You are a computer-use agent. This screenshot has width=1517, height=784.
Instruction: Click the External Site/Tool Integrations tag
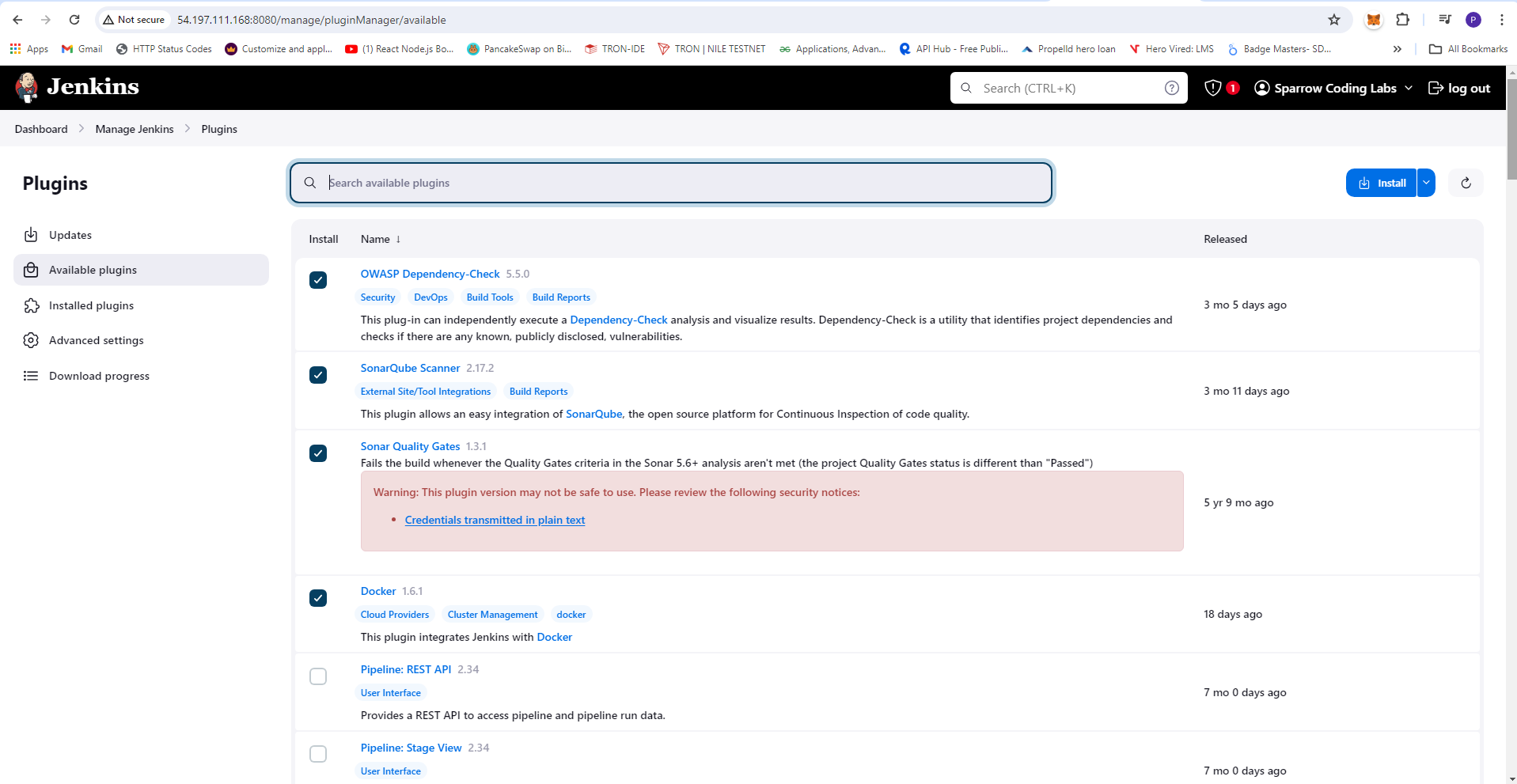pos(426,392)
